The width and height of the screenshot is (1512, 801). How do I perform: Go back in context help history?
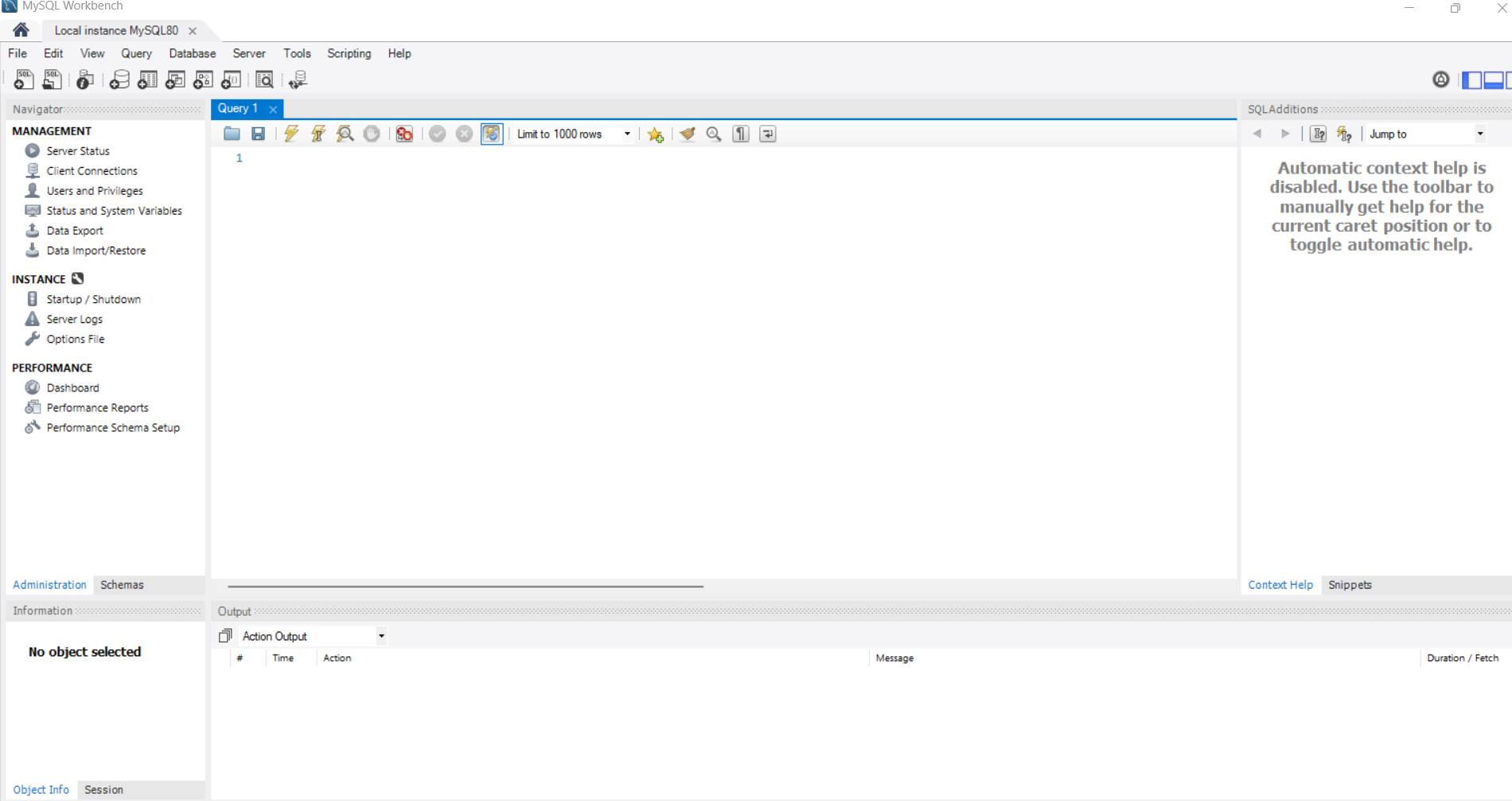(x=1257, y=134)
